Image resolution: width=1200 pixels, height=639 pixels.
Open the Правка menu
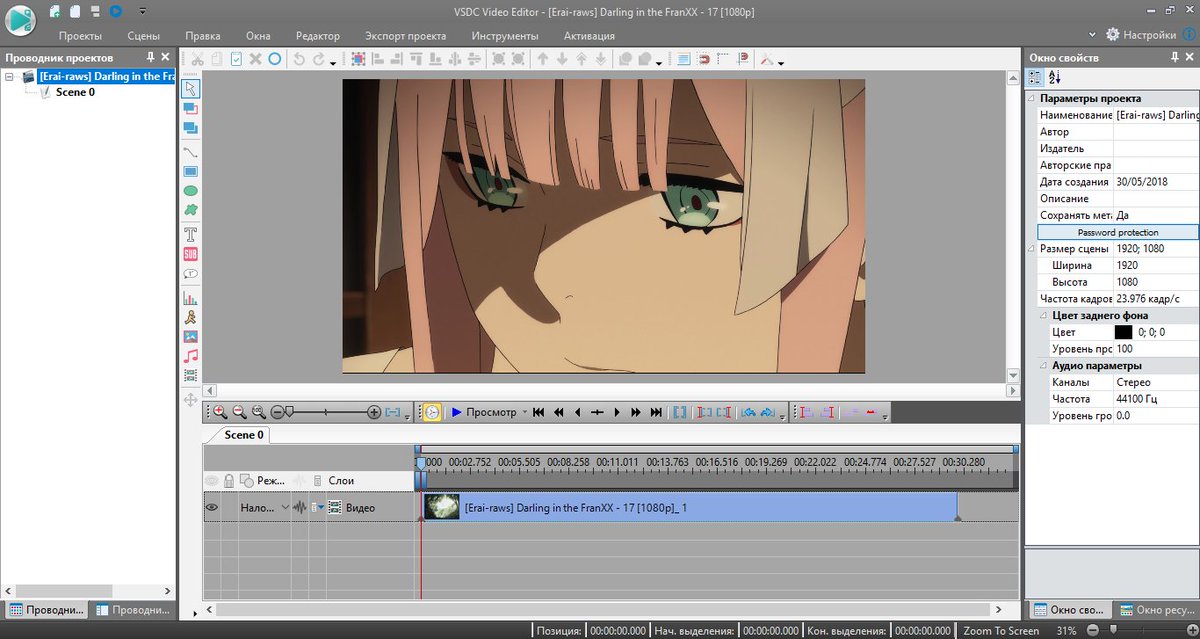203,36
